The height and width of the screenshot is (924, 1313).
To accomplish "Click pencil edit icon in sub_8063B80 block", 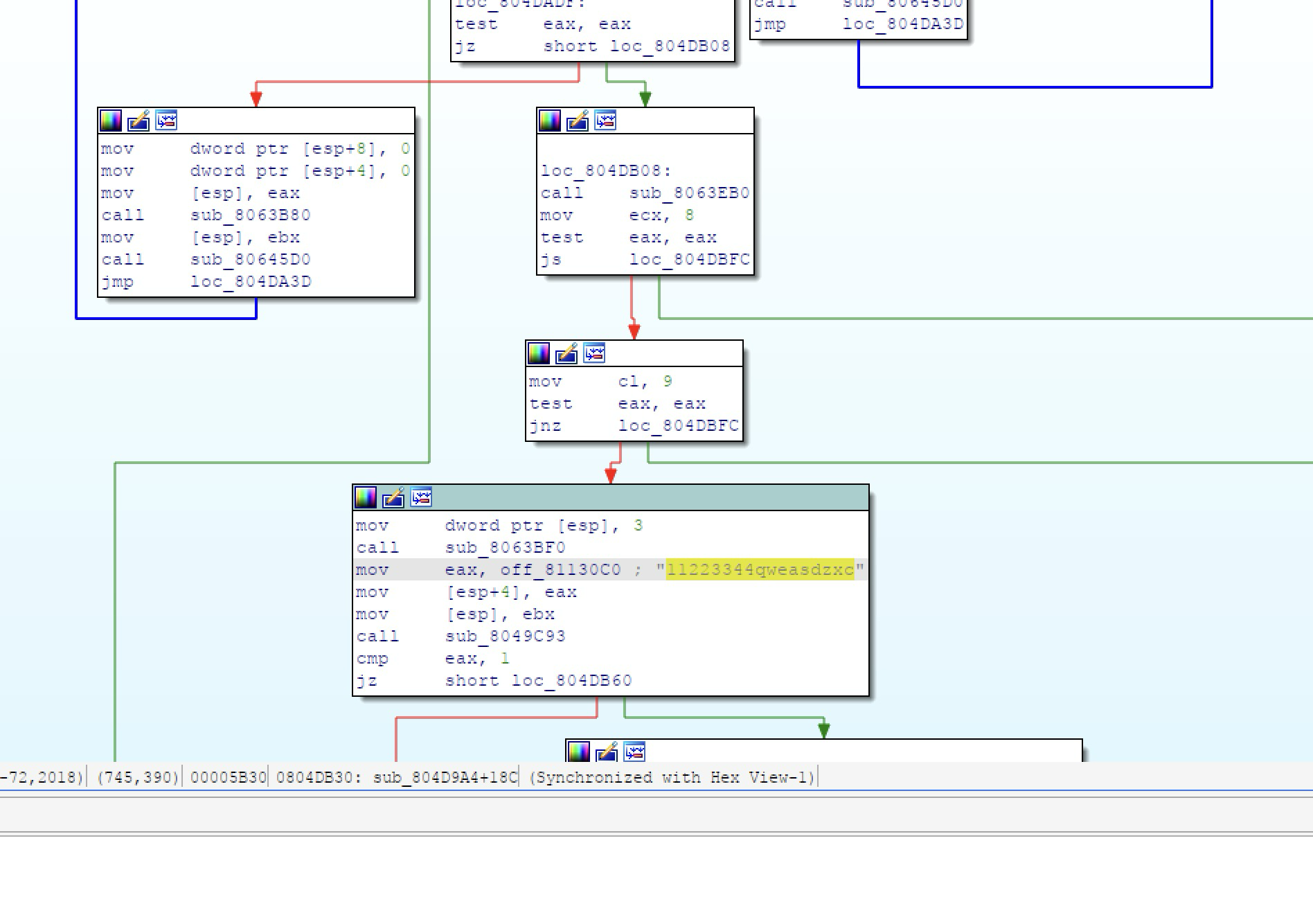I will coord(139,121).
